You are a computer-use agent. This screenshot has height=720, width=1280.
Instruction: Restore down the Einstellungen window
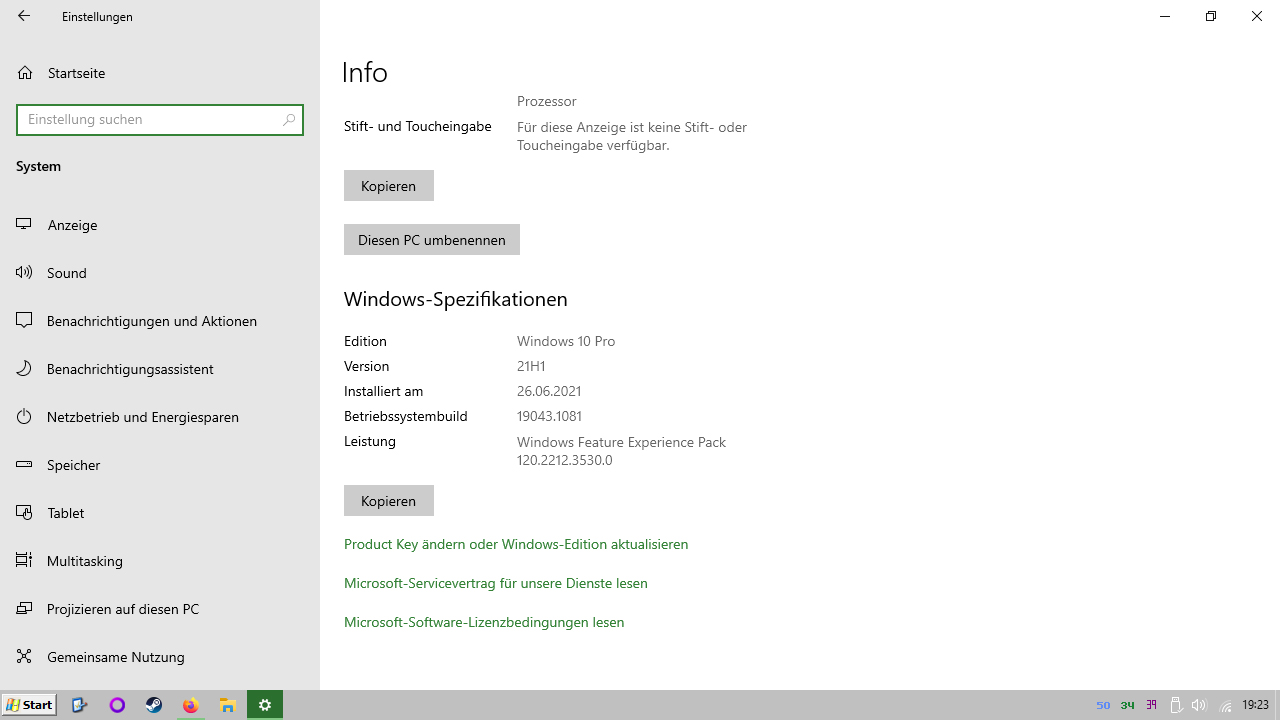(1211, 16)
